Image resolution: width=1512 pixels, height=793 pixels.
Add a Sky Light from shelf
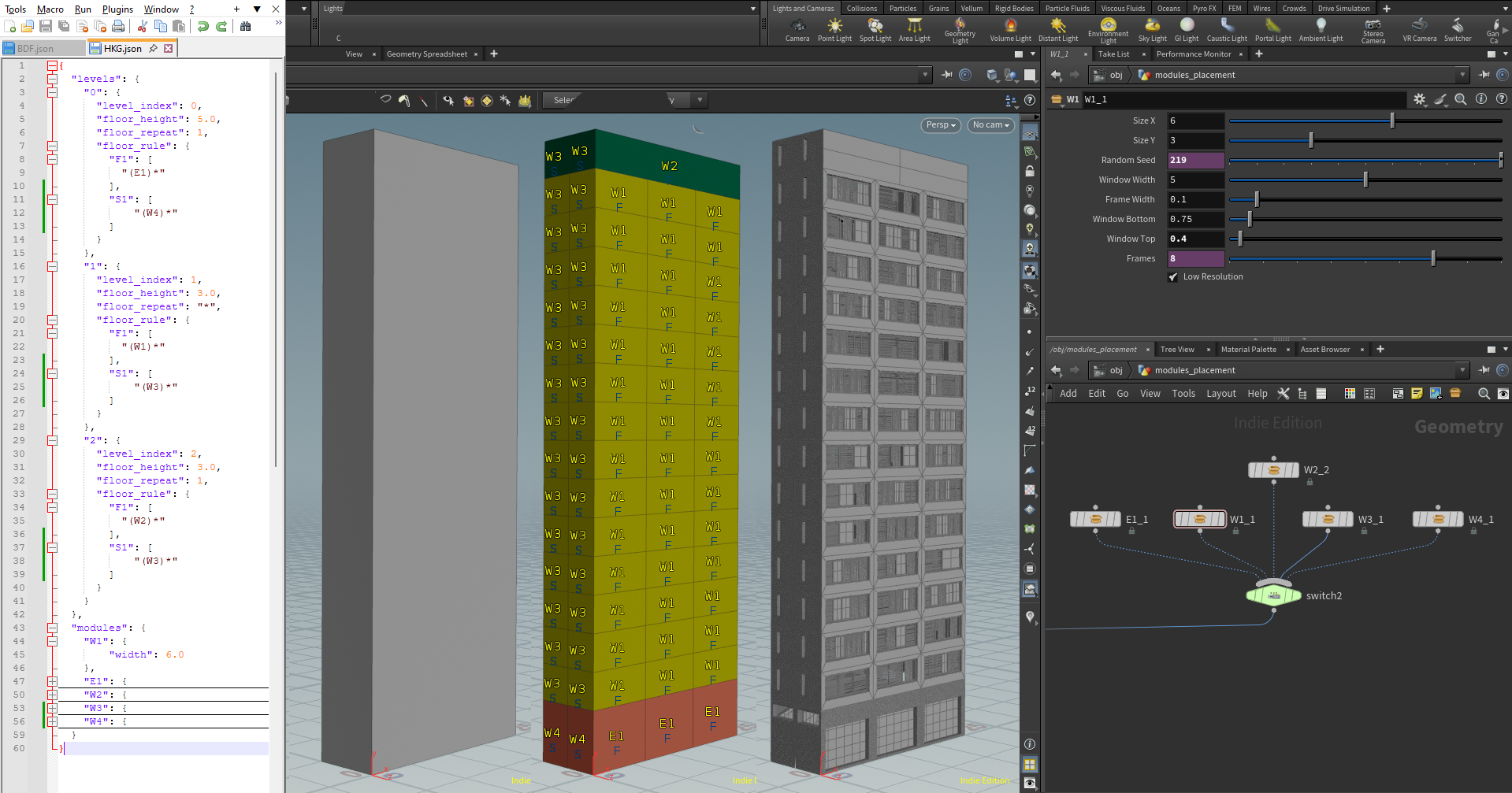pos(1152,30)
